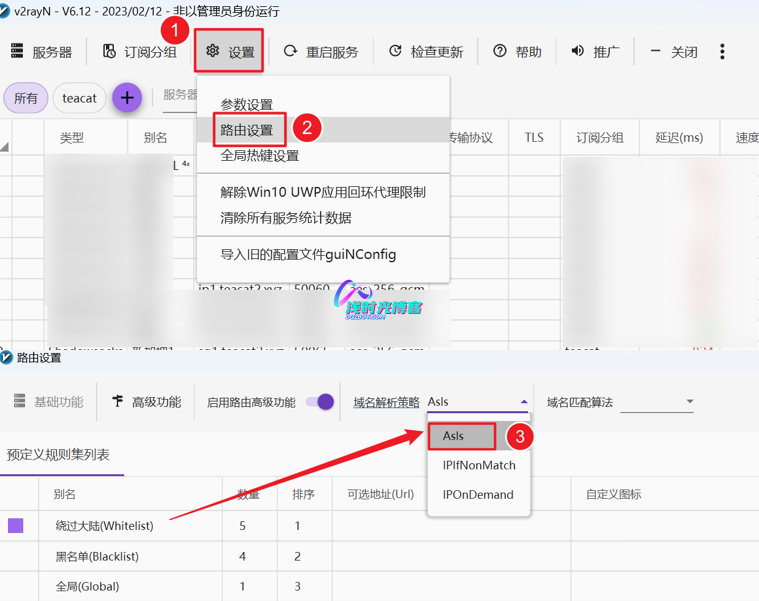Image resolution: width=759 pixels, height=601 pixels.
Task: Click 检查更新 check update icon
Action: point(396,52)
